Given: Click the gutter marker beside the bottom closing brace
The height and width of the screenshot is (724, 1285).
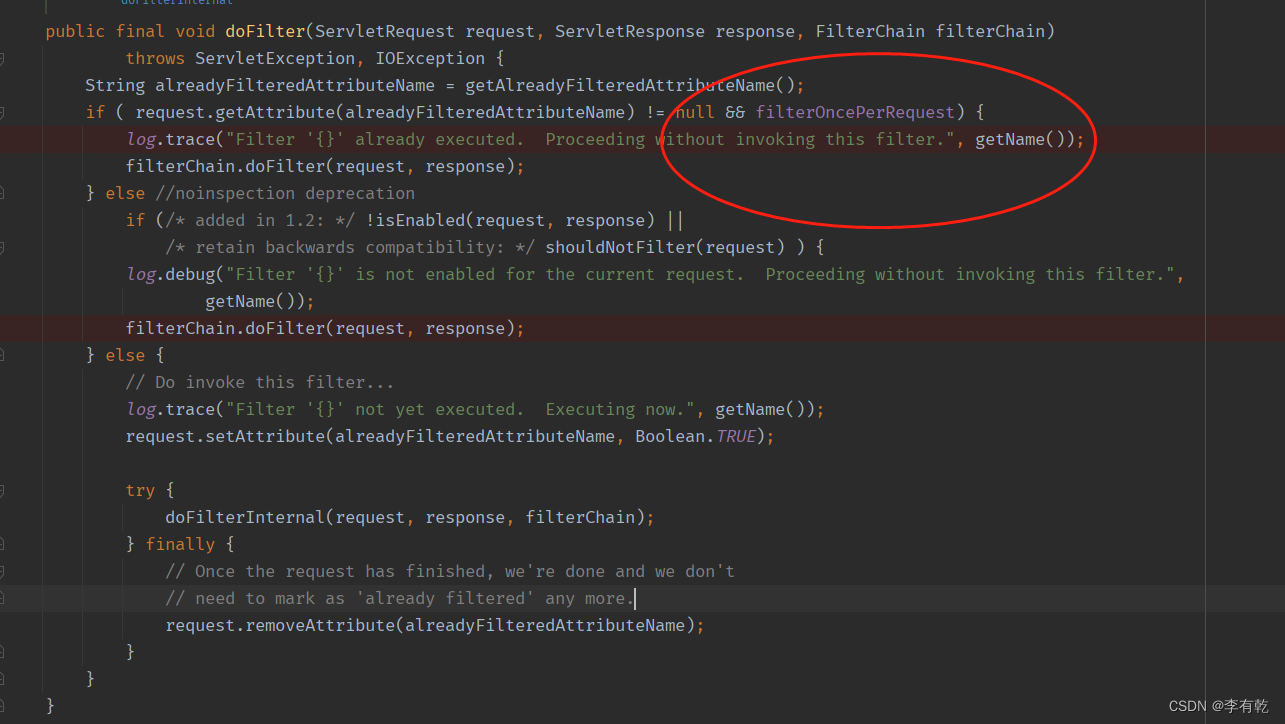Looking at the screenshot, I should point(5,704).
